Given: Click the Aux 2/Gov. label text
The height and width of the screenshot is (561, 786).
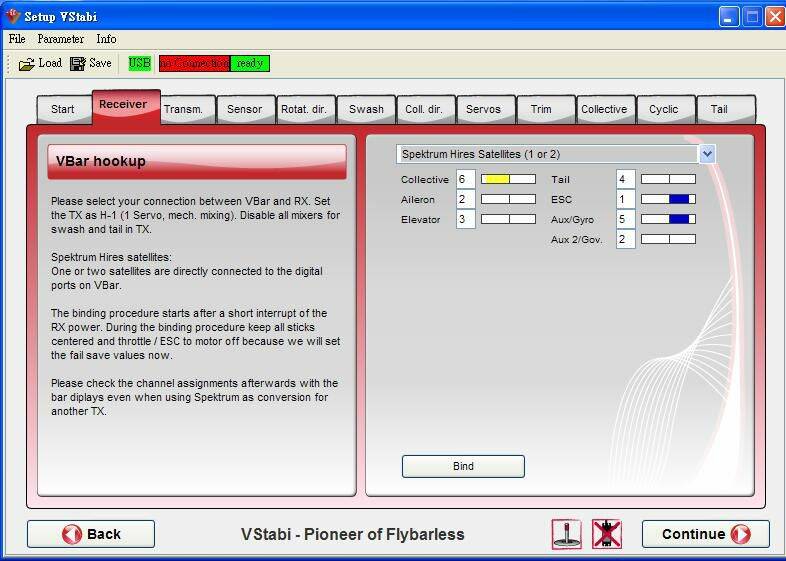Looking at the screenshot, I should click(x=576, y=240).
